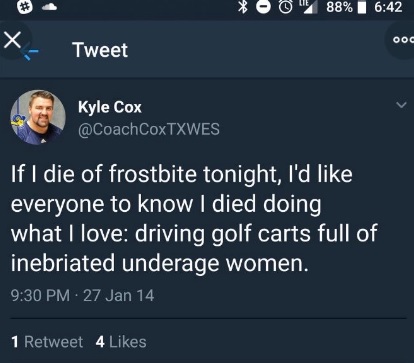The image size is (414, 363).
Task: View the 4 Likes list
Action: [121, 342]
